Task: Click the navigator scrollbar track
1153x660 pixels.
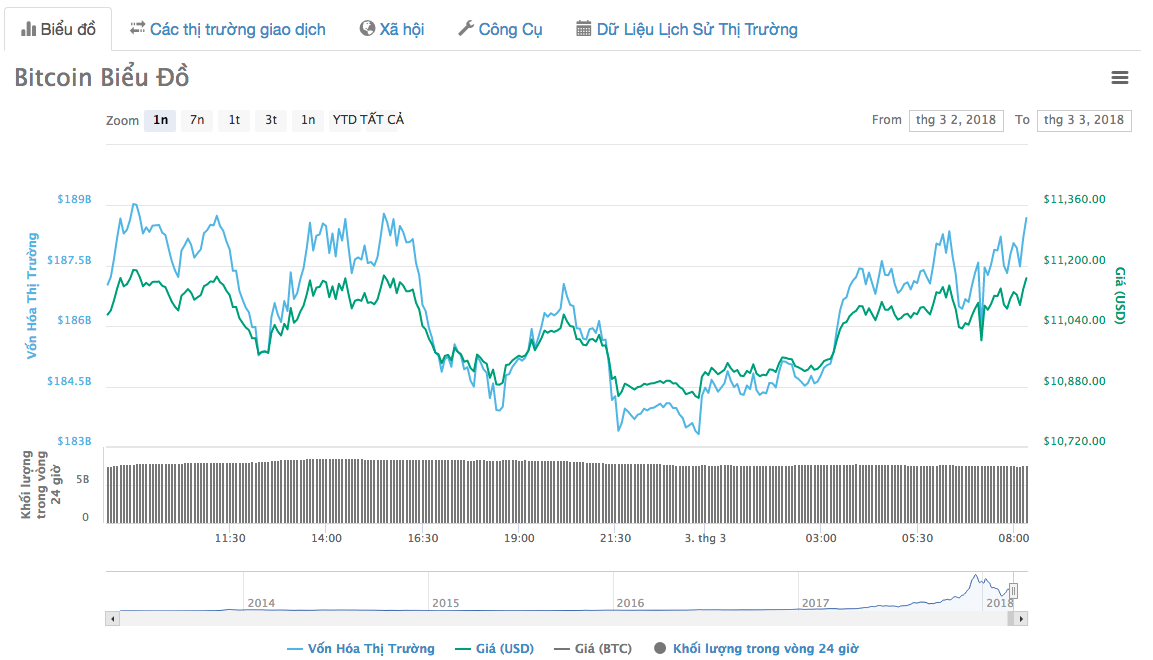Action: coord(563,619)
